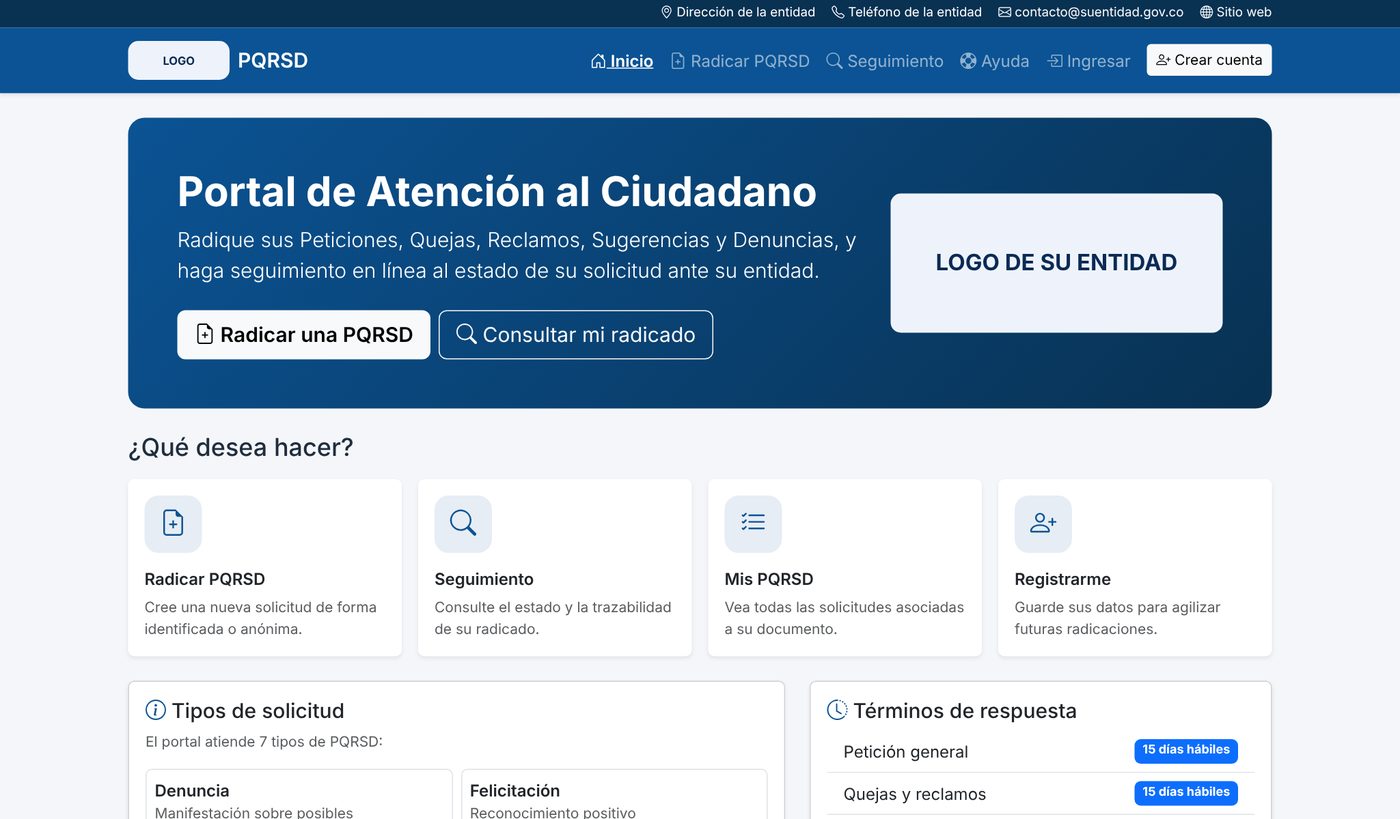Click the LOGO DE SU ENTIDAD placeholder
1400x819 pixels.
coord(1056,263)
